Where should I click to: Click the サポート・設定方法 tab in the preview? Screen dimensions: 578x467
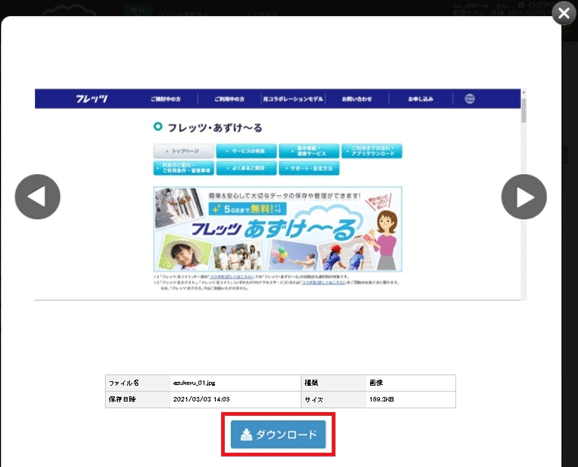pos(309,168)
